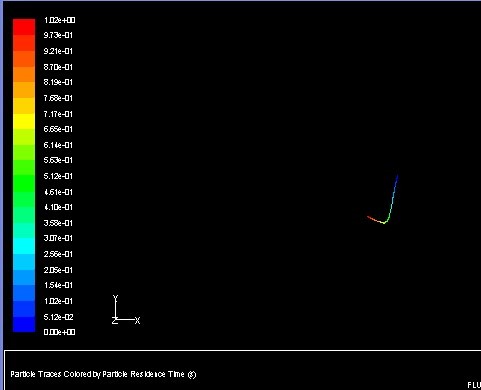Select the red-orange end of particle trace
The width and height of the screenshot is (481, 390).
point(371,218)
